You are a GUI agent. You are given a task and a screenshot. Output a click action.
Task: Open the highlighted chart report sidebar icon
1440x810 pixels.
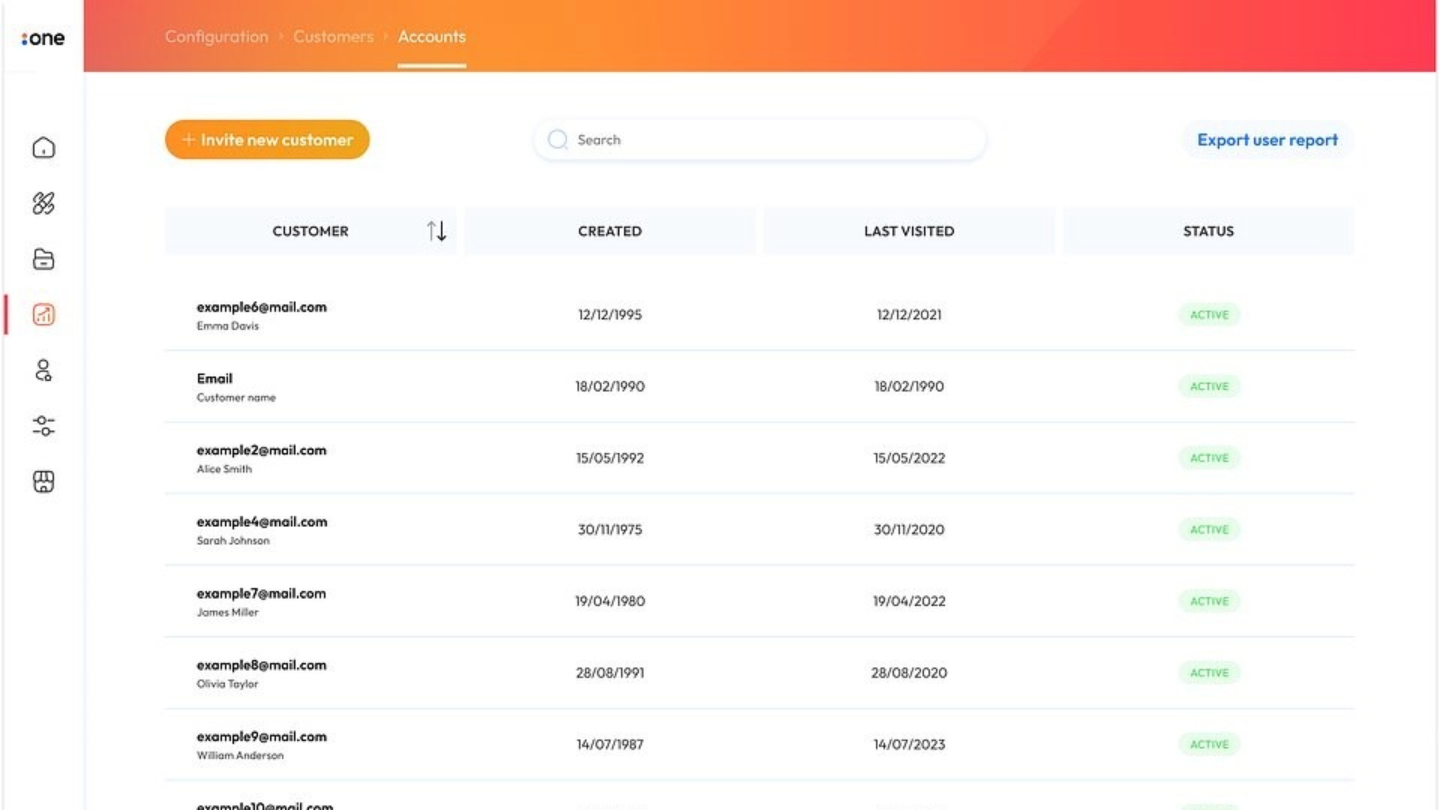pos(43,315)
